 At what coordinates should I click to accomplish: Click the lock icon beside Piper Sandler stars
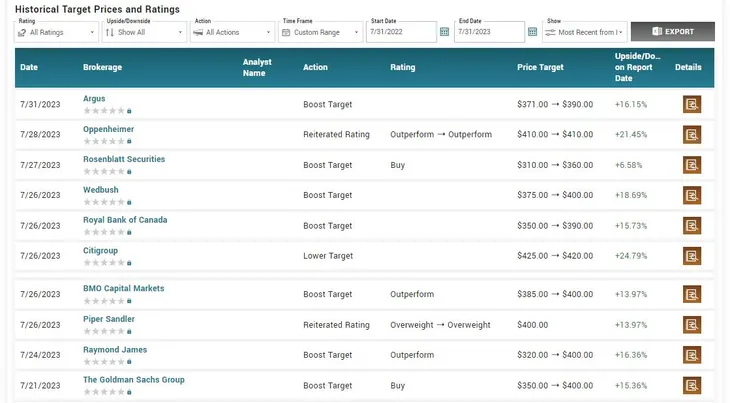[129, 332]
